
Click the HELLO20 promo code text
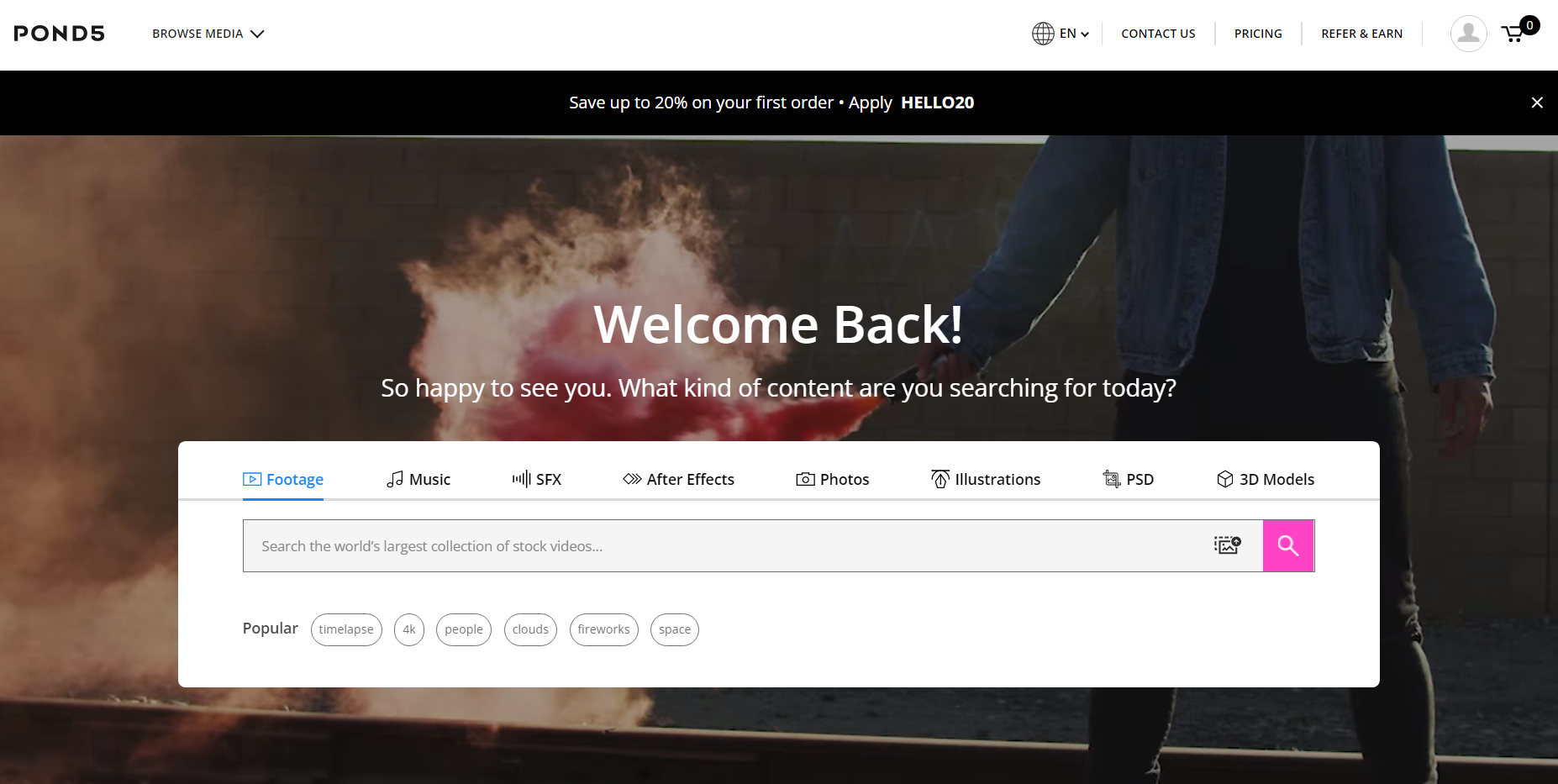pos(938,103)
